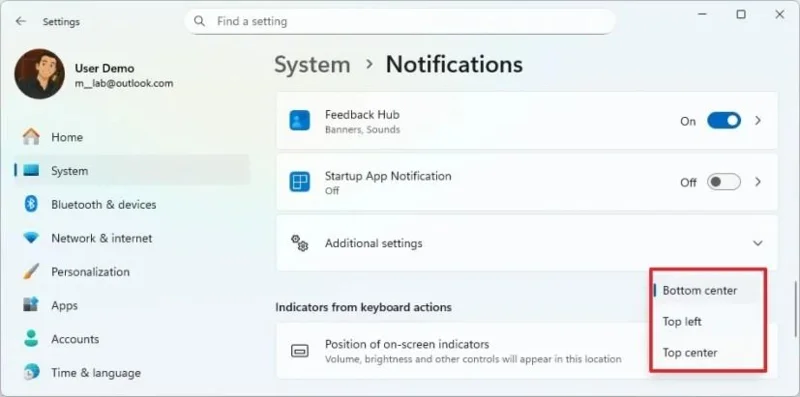Click the Accounts person icon
The image size is (800, 397).
(x=31, y=339)
